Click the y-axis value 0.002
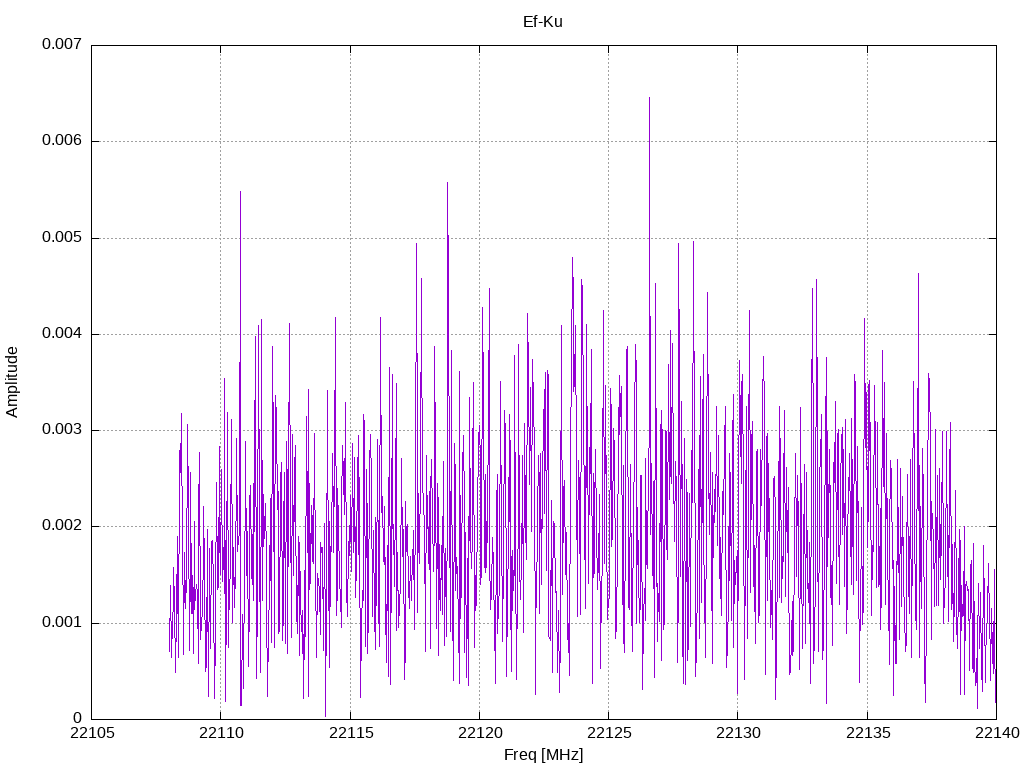 (x=62, y=526)
